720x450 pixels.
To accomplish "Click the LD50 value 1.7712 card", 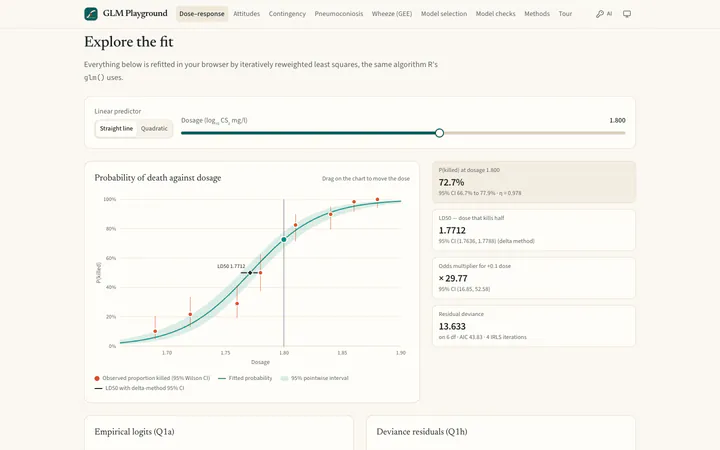I will click(534, 230).
